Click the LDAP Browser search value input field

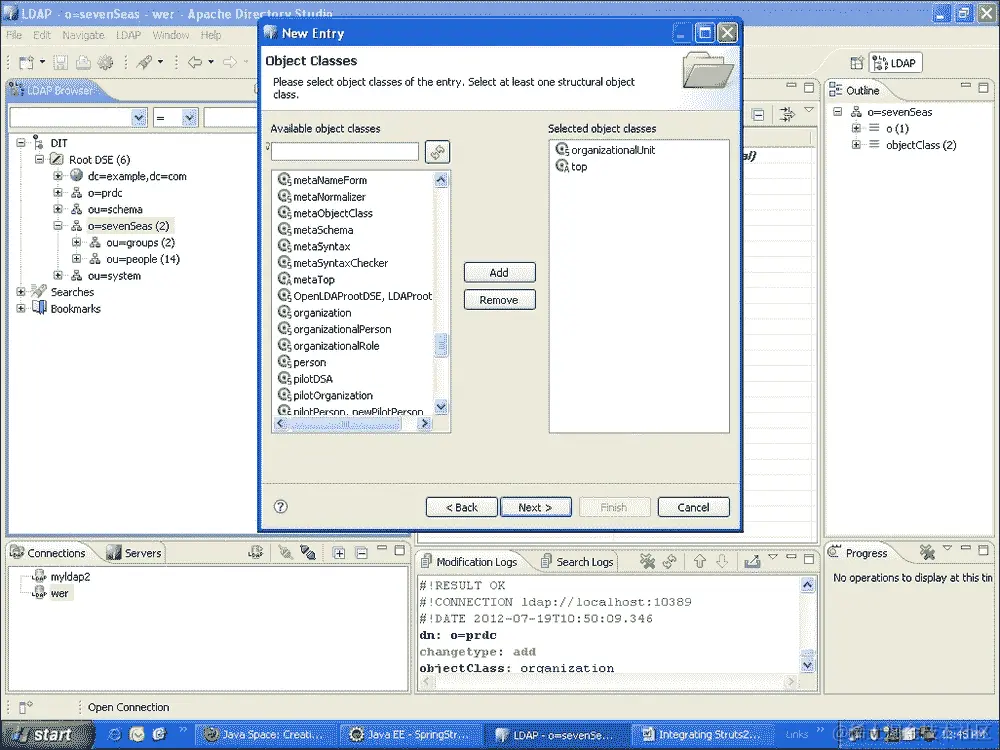[x=231, y=117]
